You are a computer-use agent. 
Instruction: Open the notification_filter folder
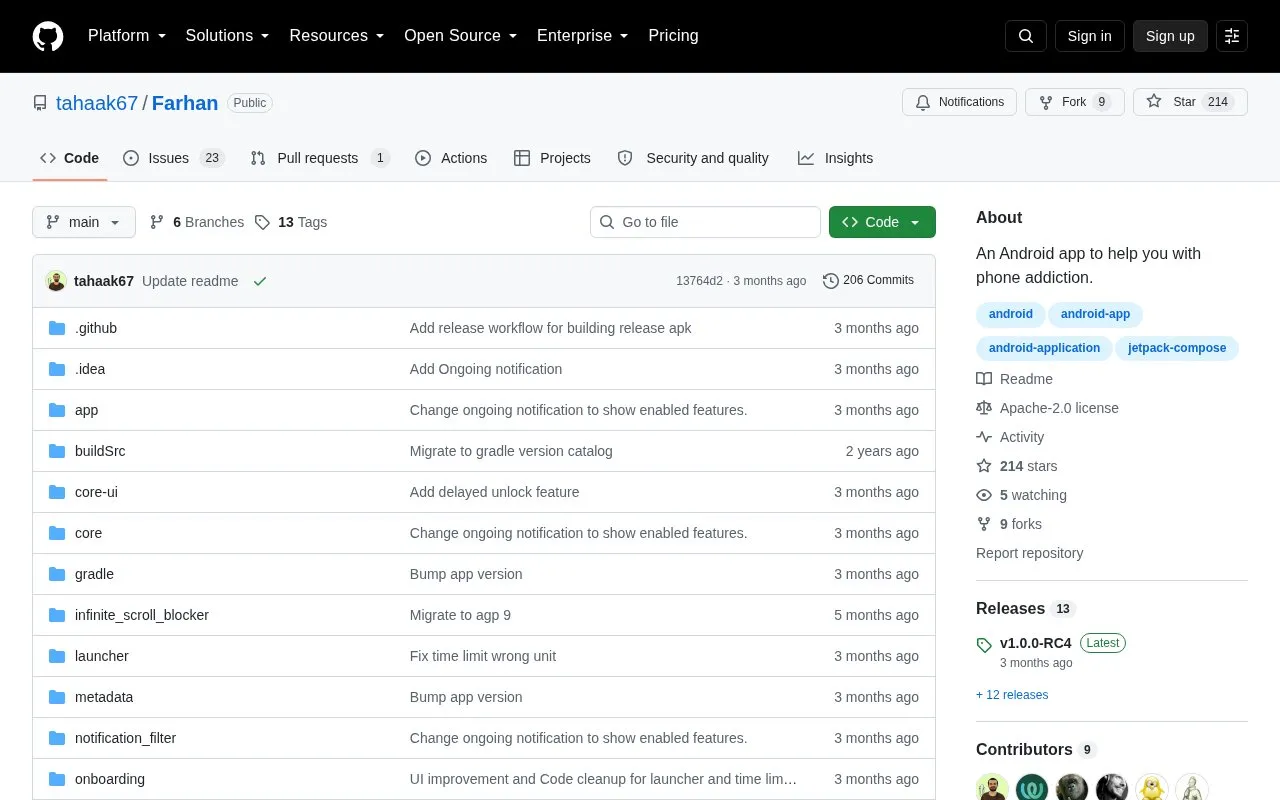(x=125, y=738)
